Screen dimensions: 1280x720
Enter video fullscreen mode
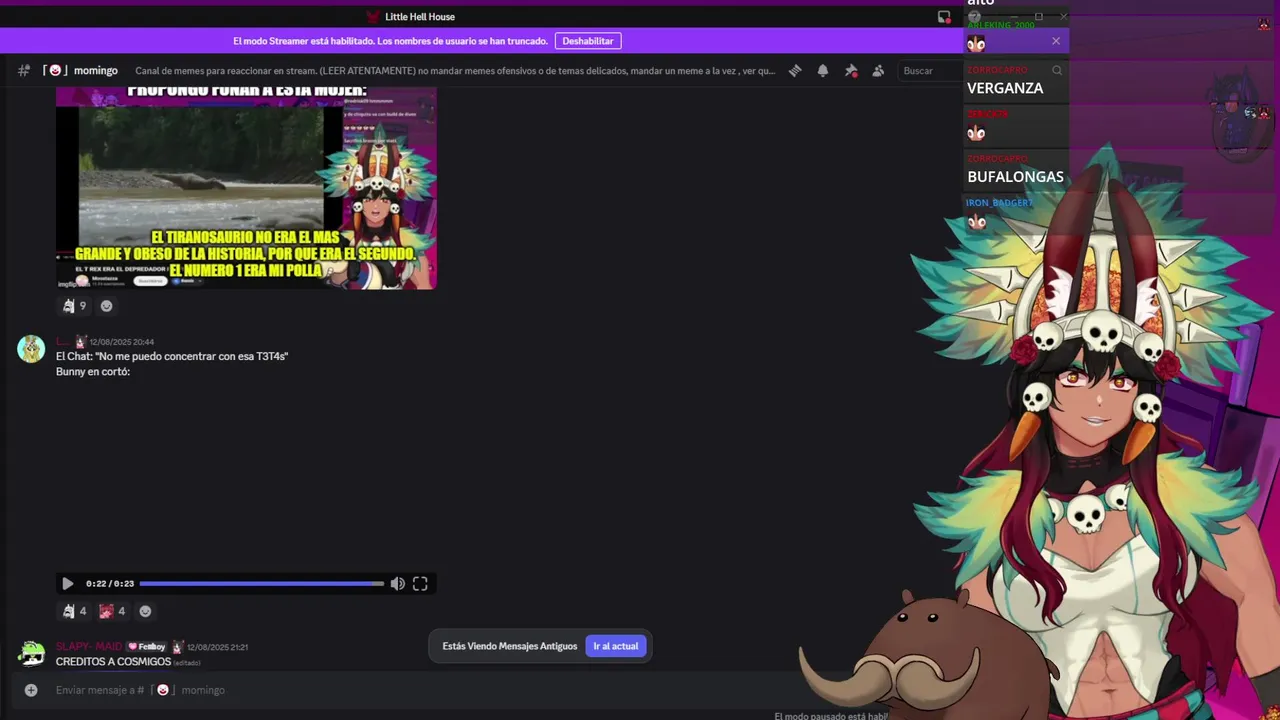[420, 584]
